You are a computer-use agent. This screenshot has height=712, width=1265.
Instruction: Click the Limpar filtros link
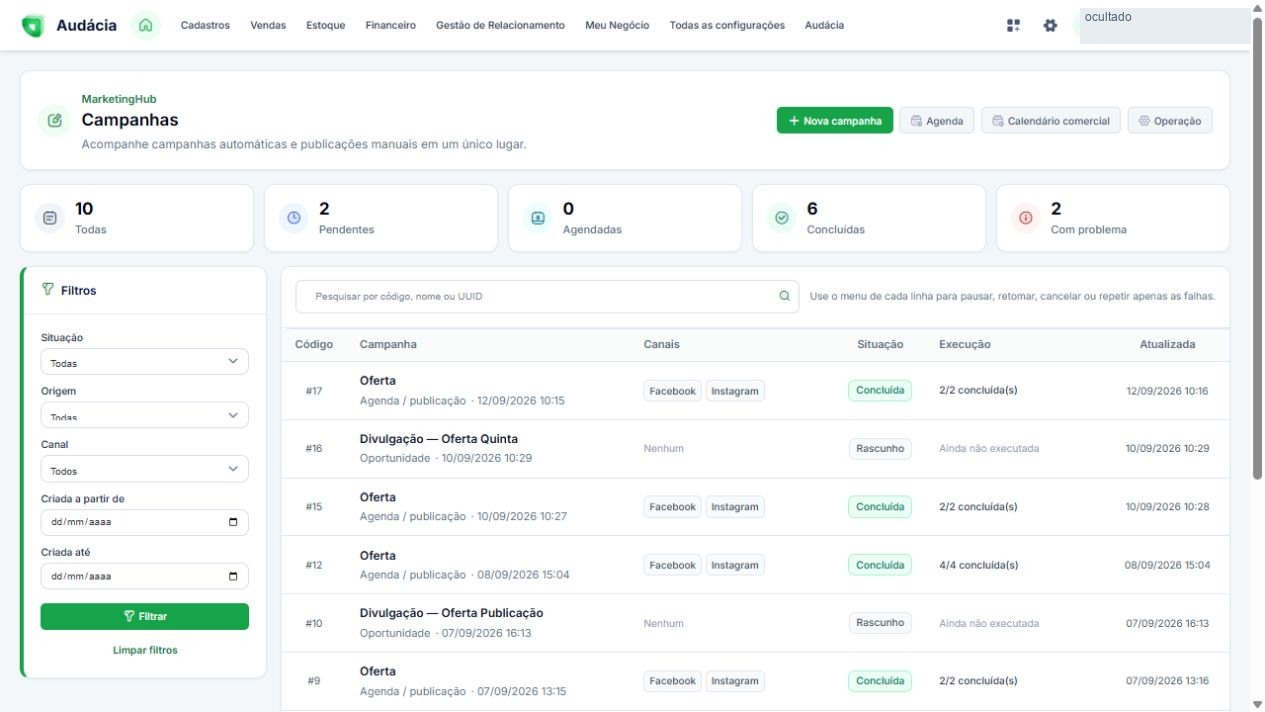(x=145, y=650)
